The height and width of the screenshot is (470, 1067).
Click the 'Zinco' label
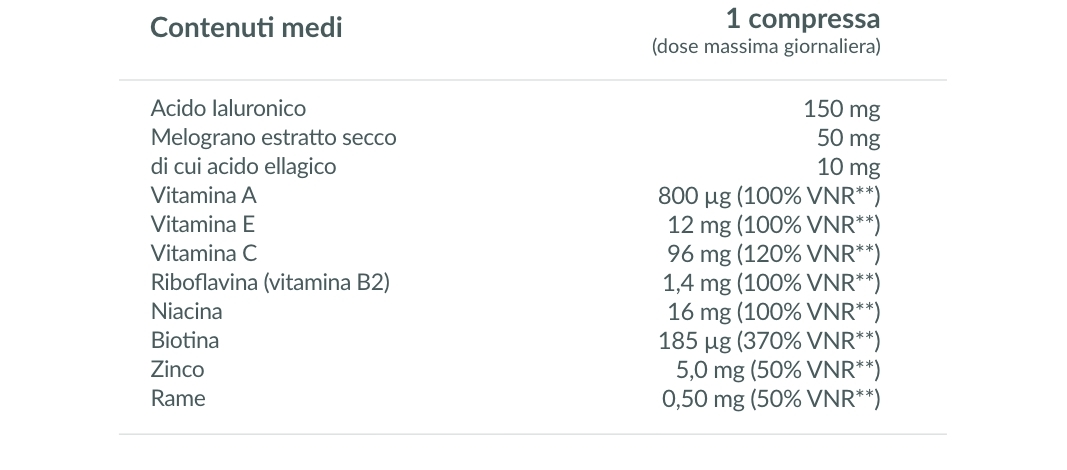coord(177,369)
